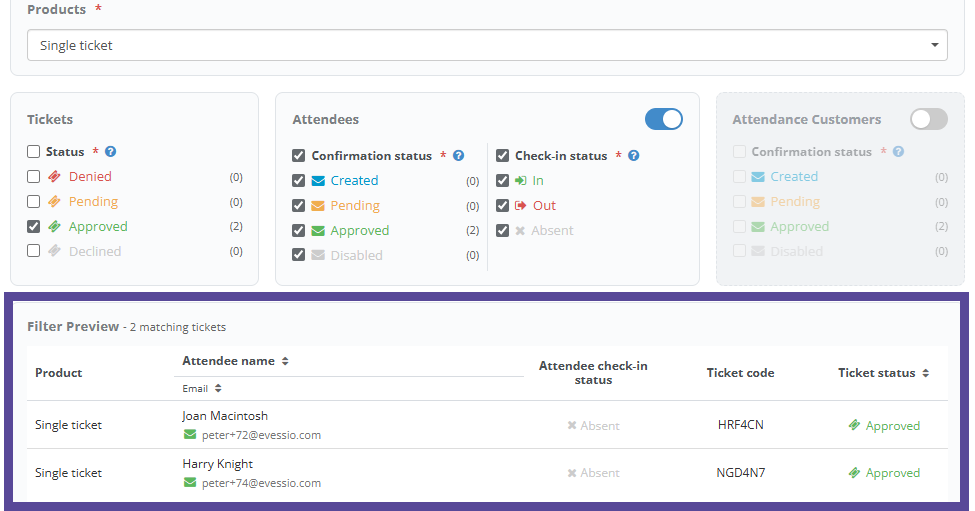Click the envelope icon next to peter+72@evessio.com

click(190, 435)
